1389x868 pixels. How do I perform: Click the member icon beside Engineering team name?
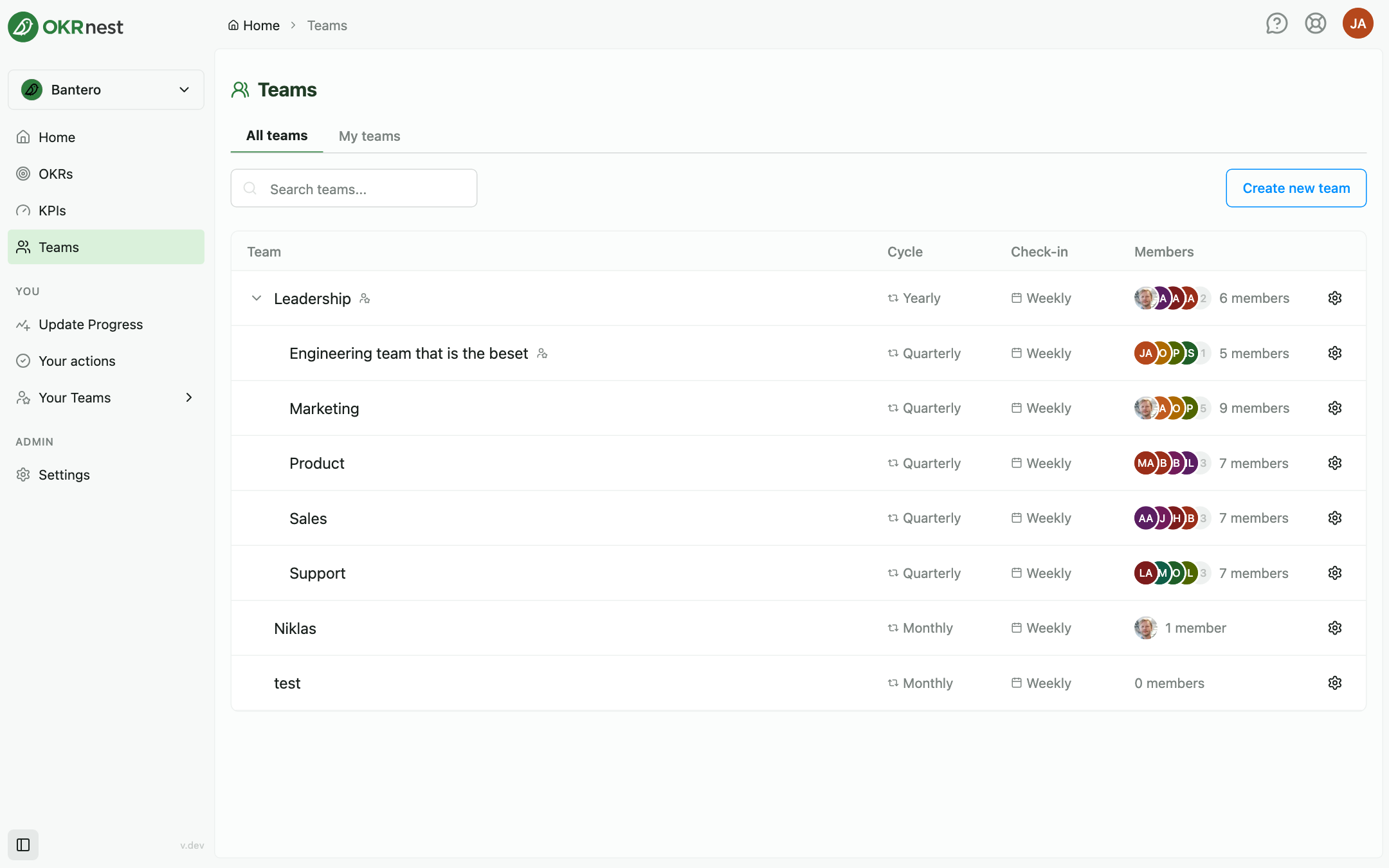(x=542, y=354)
